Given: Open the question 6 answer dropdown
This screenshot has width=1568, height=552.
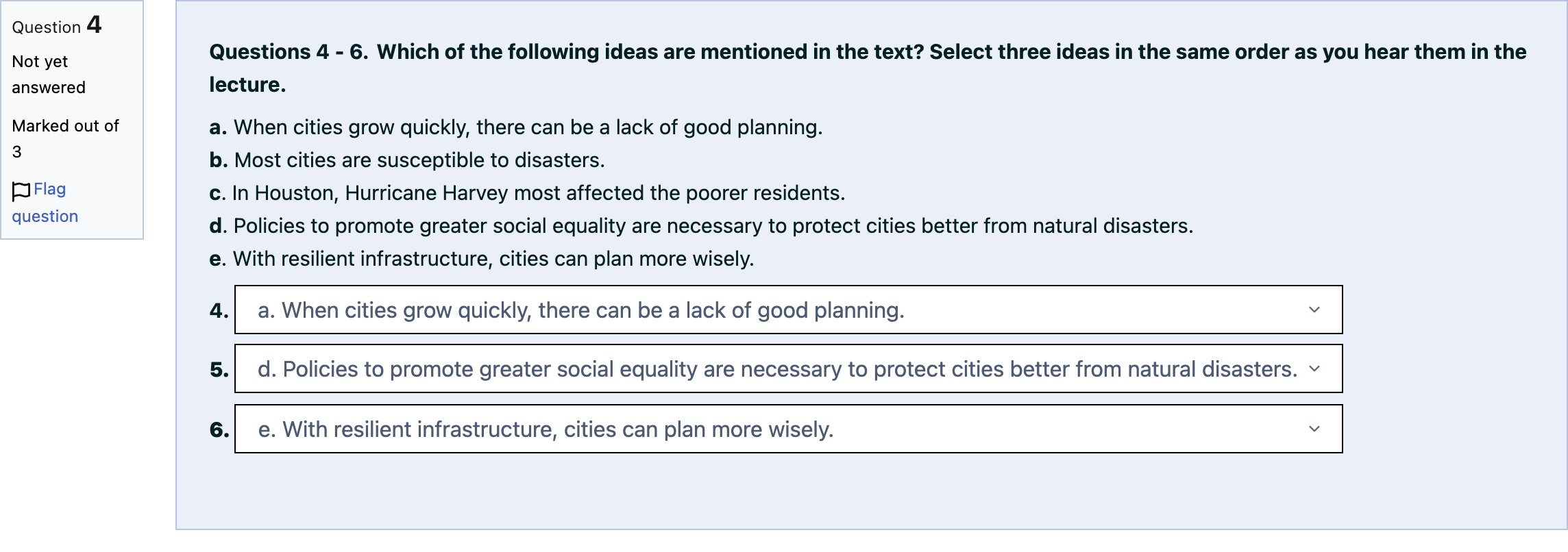Looking at the screenshot, I should point(788,429).
